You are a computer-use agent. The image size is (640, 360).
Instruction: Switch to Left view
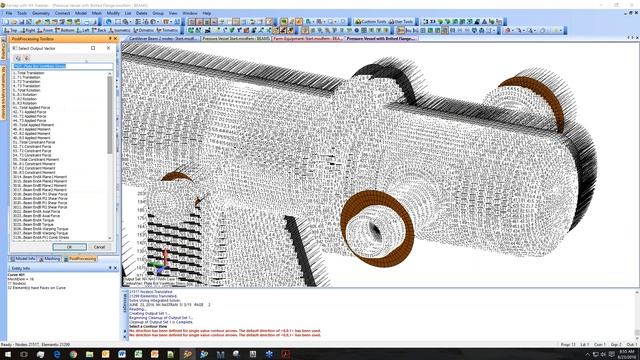83,30
